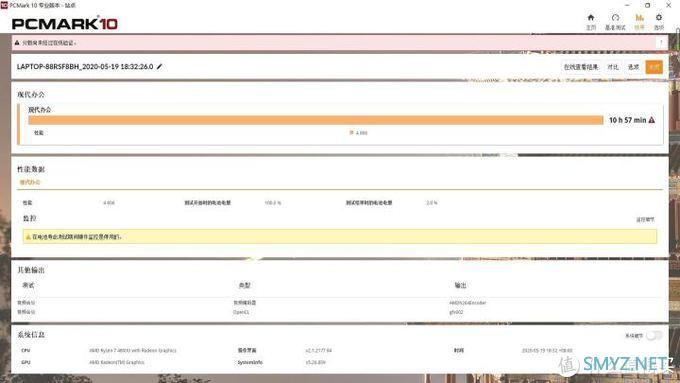680x383 pixels.
Task: Open the monitoring run details link
Action: point(645,219)
